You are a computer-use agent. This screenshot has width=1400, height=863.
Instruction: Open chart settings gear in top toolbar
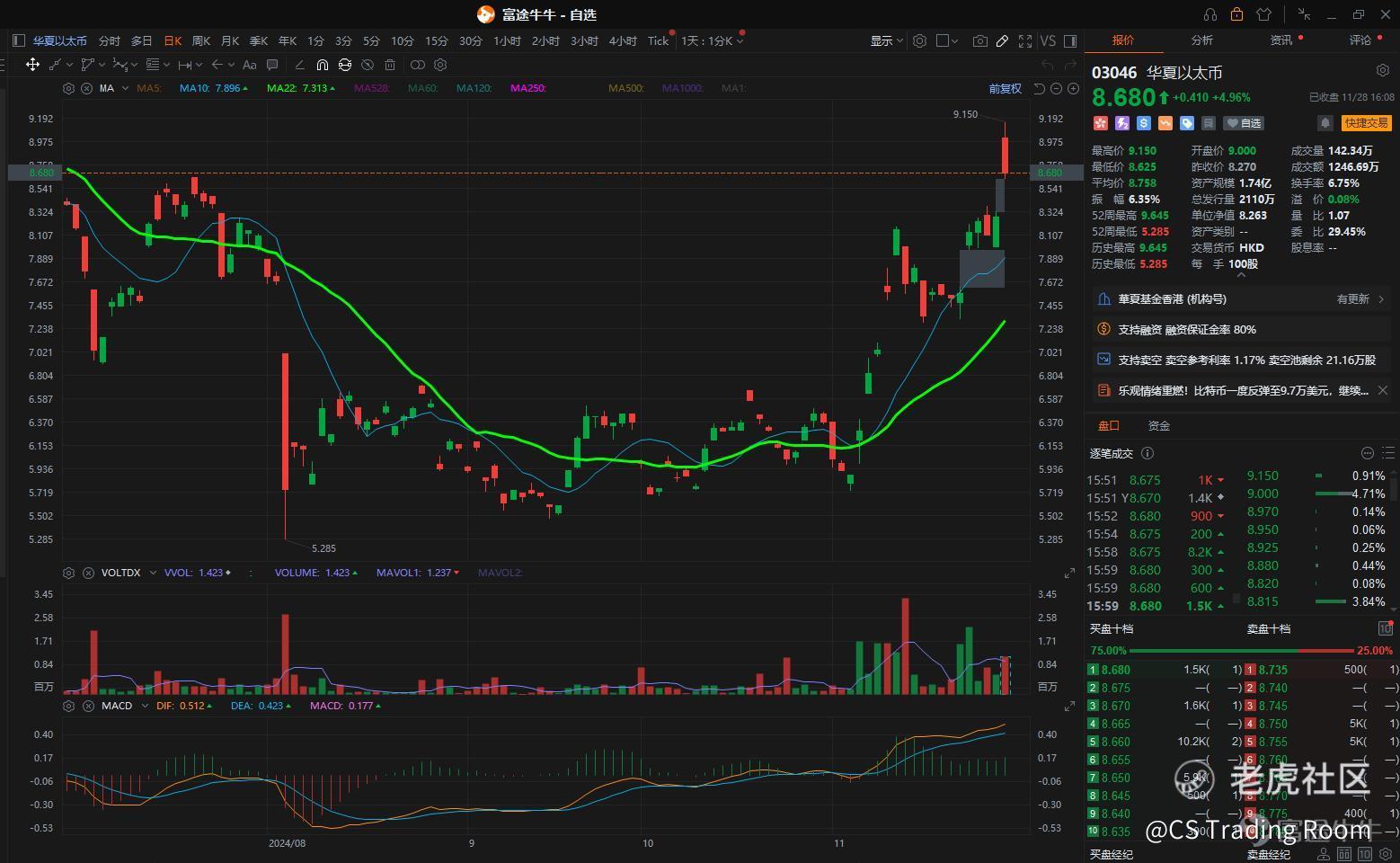click(x=919, y=40)
